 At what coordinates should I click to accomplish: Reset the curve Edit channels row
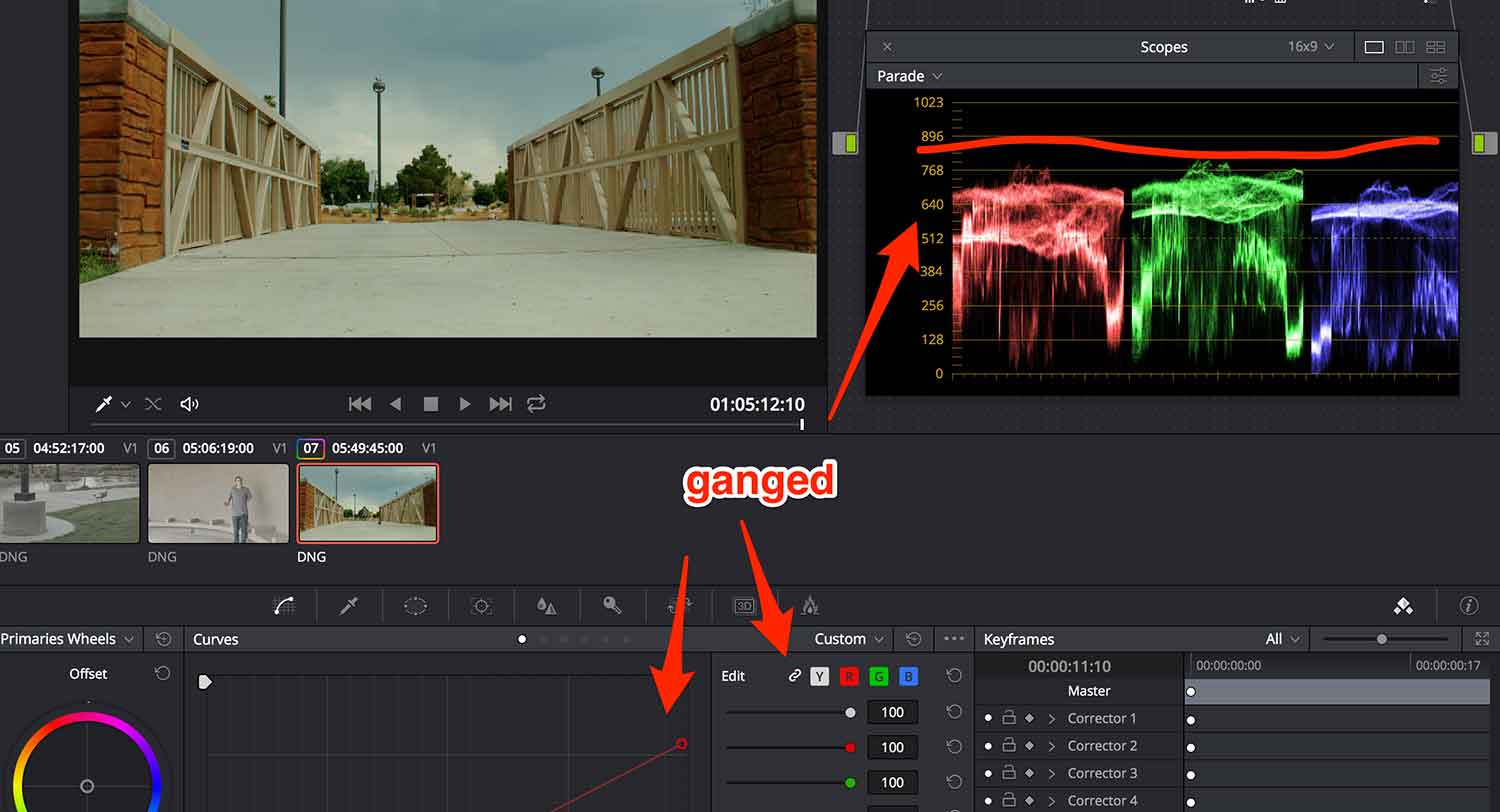(x=954, y=676)
